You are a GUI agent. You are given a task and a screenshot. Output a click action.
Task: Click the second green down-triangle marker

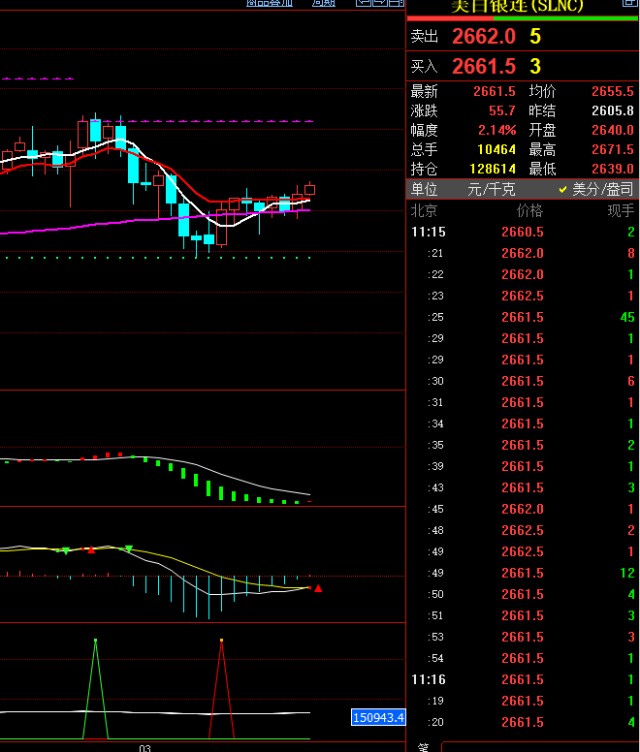pyautogui.click(x=128, y=549)
